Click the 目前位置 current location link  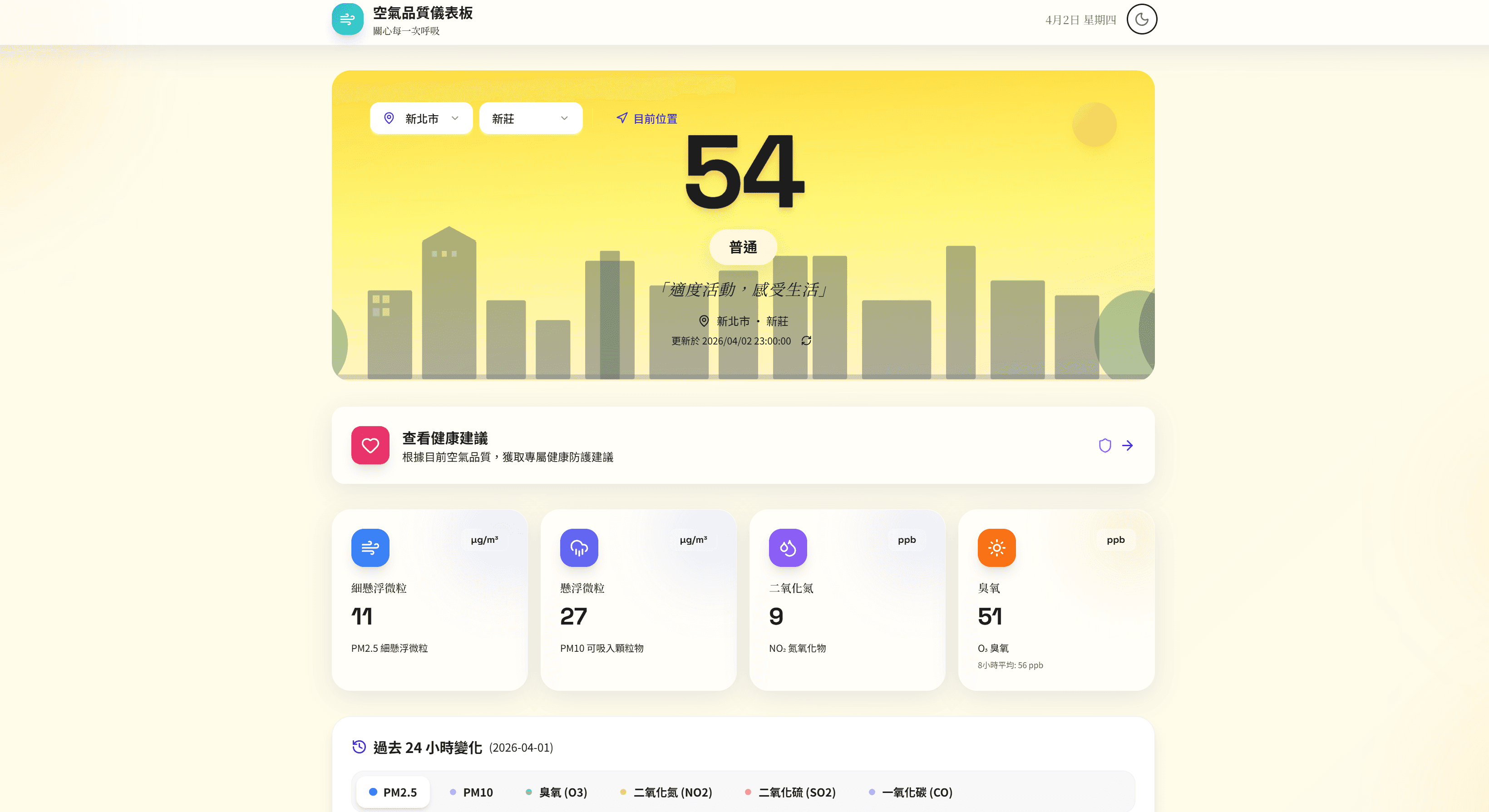pos(646,118)
